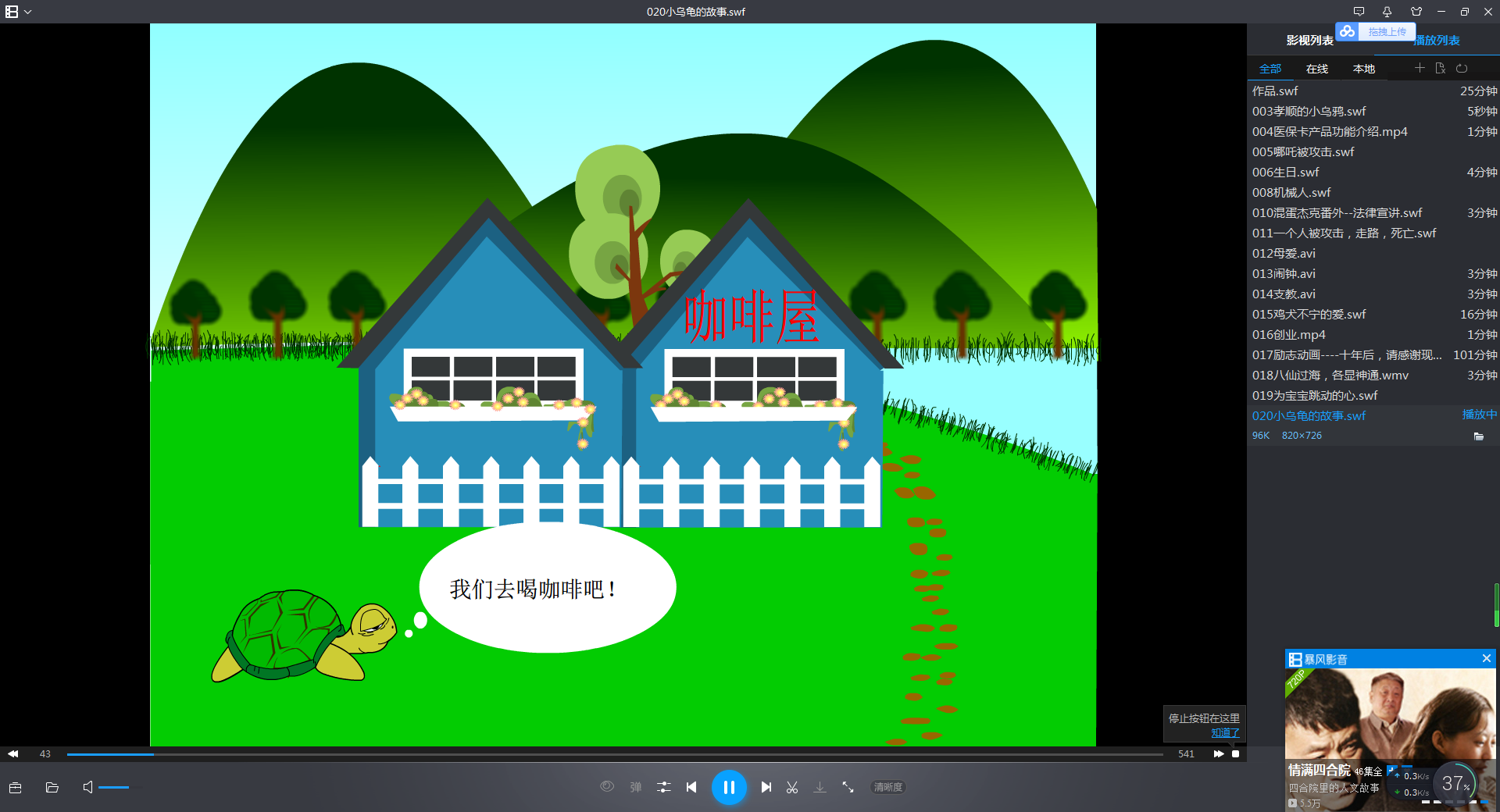Viewport: 1500px width, 812px height.
Task: Click the open file folder icon
Action: tap(52, 787)
